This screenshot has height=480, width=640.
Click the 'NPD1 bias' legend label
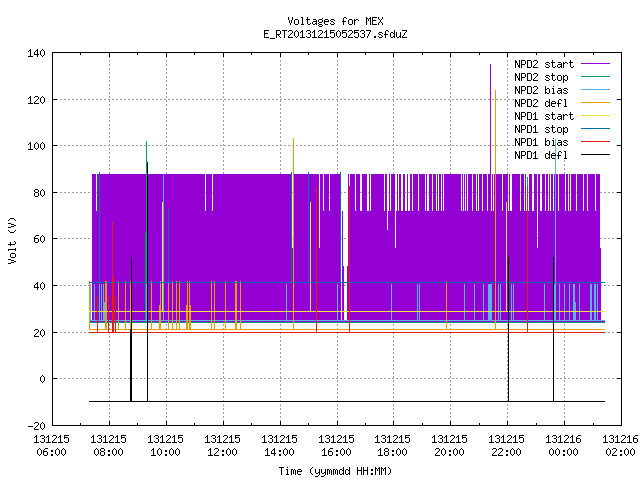(541, 142)
